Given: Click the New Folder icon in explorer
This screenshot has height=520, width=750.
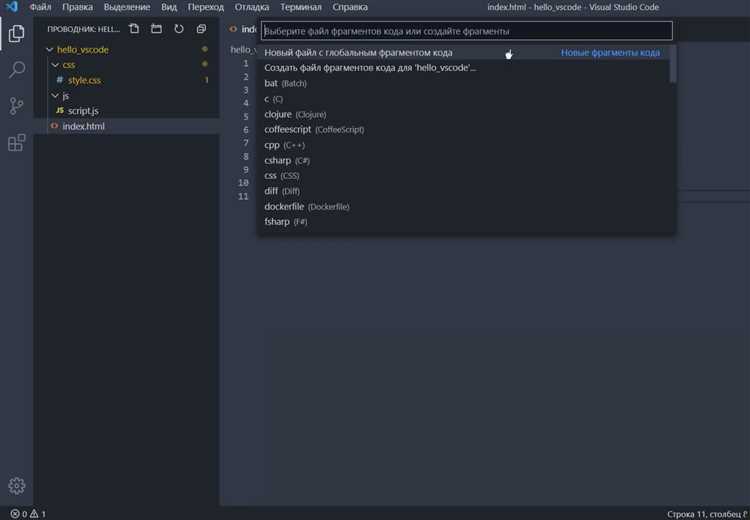Looking at the screenshot, I should (x=156, y=29).
